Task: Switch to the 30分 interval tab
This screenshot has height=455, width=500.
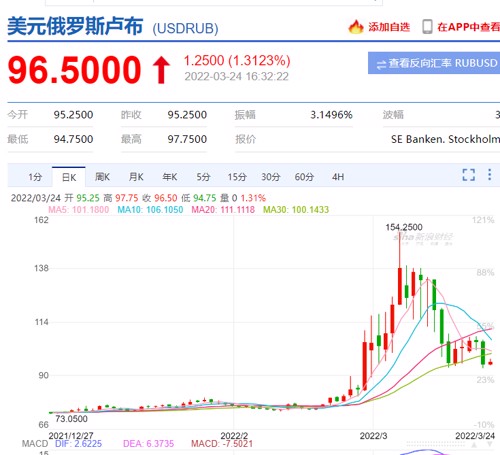Action: [x=271, y=177]
